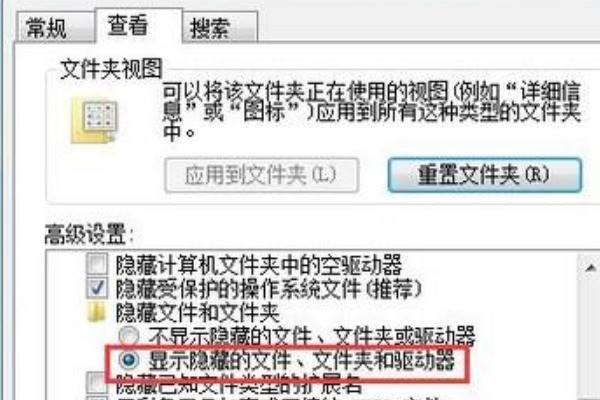Uncheck 隐藏受保护的操作系统文件(推荐) checkbox
This screenshot has width=600, height=400.
click(97, 288)
